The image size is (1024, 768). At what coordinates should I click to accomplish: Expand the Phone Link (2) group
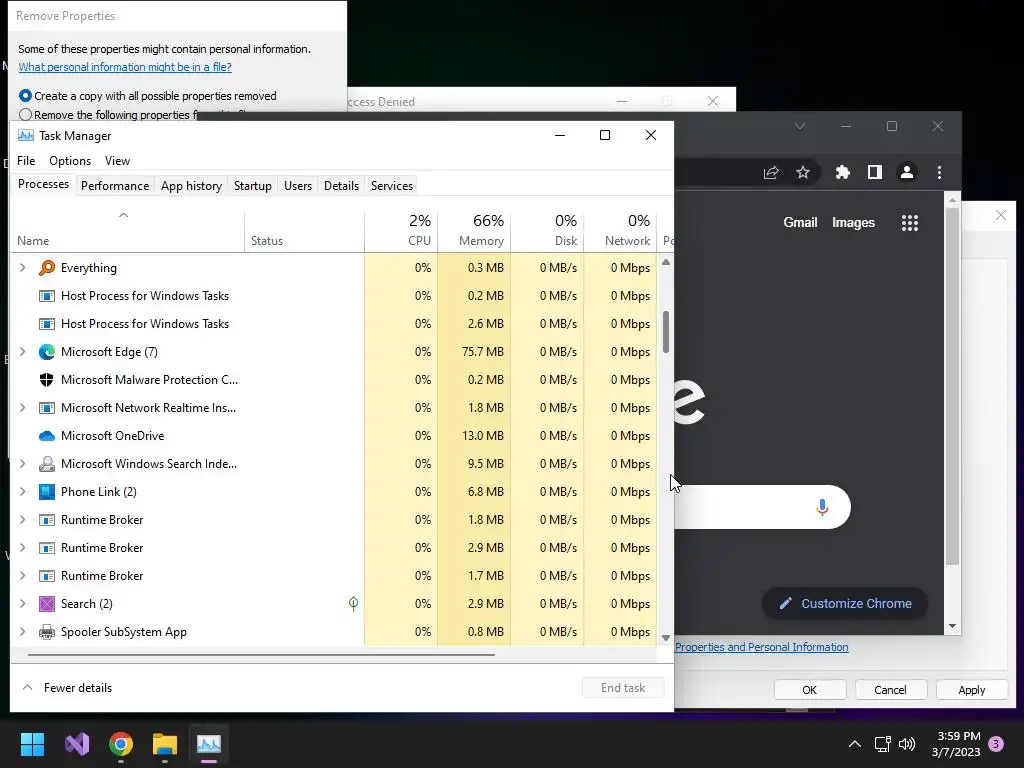(23, 492)
